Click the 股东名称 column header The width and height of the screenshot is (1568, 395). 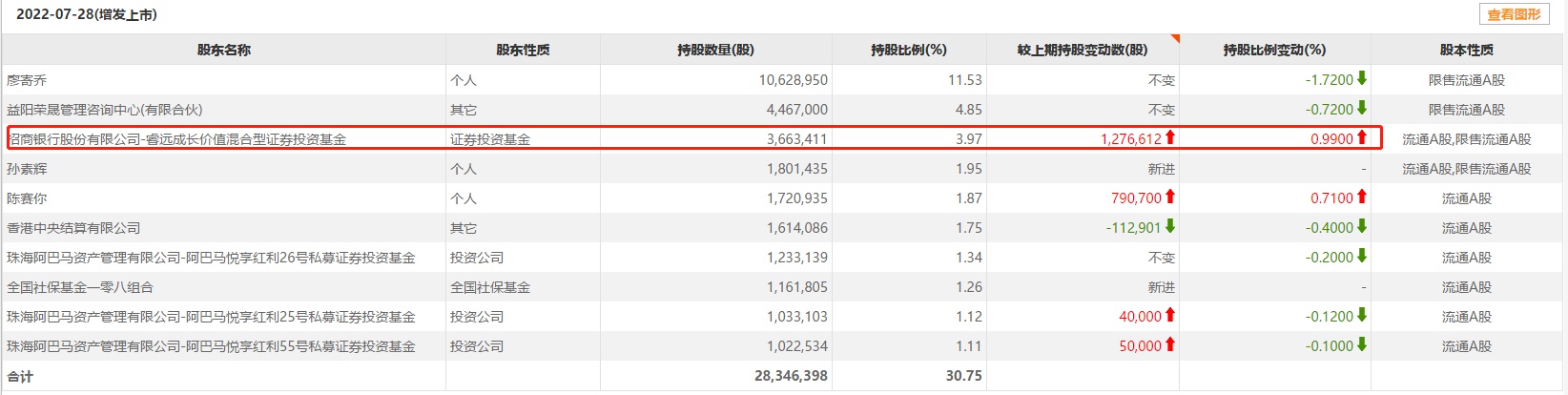click(x=224, y=50)
